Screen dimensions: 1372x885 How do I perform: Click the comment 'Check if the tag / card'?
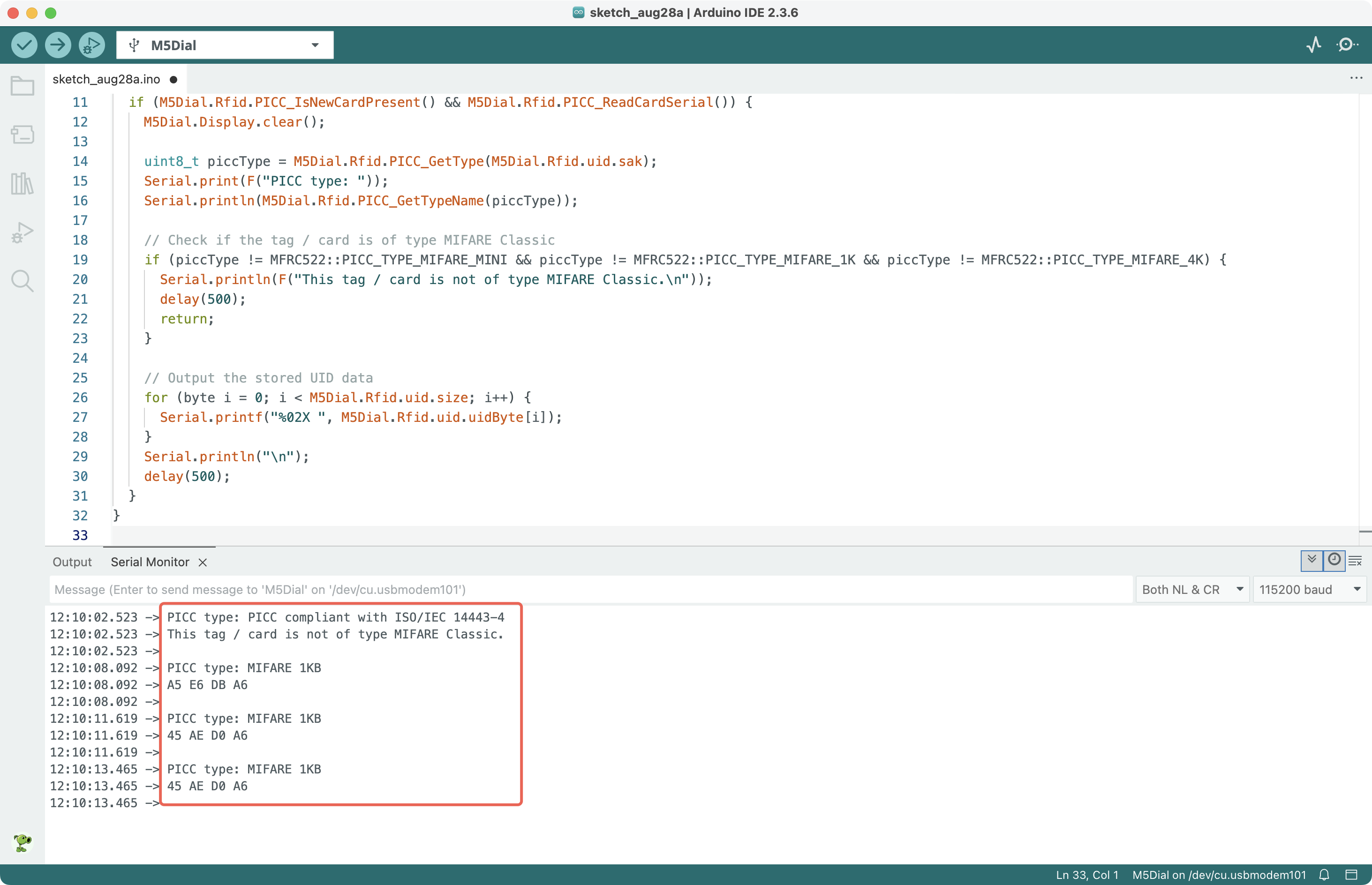[x=349, y=240]
